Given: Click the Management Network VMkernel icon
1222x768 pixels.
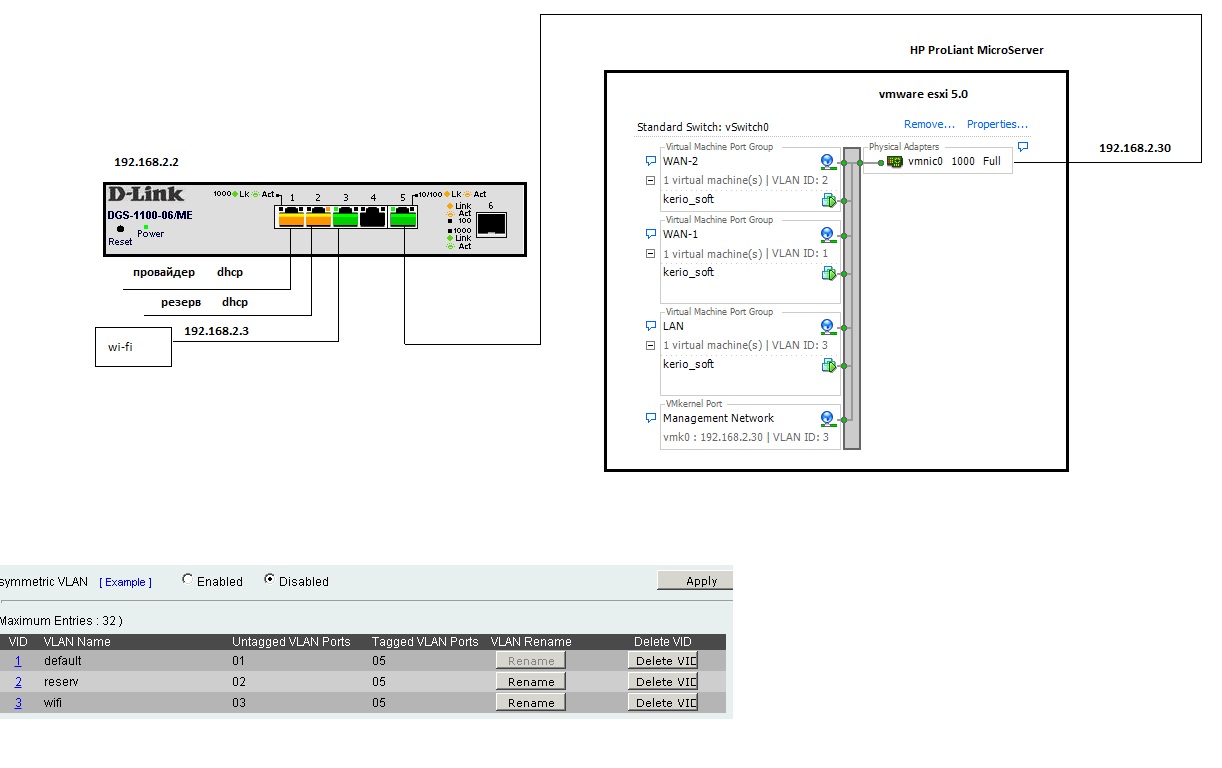Looking at the screenshot, I should [827, 419].
